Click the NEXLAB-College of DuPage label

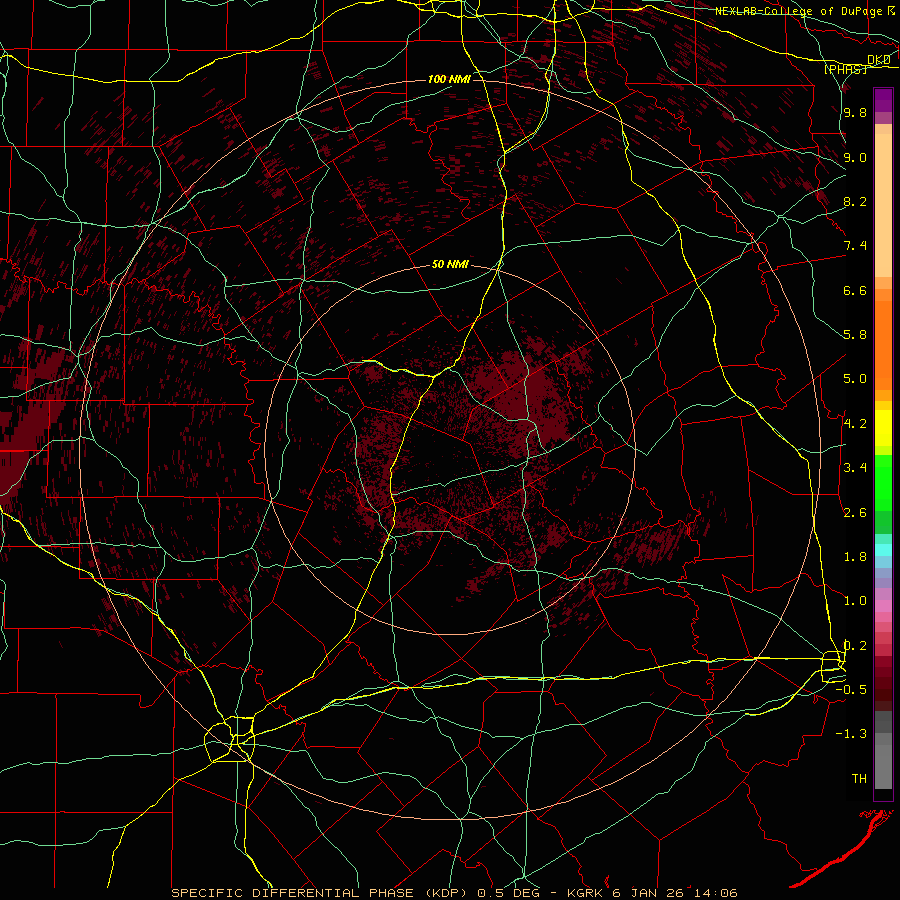coord(801,11)
